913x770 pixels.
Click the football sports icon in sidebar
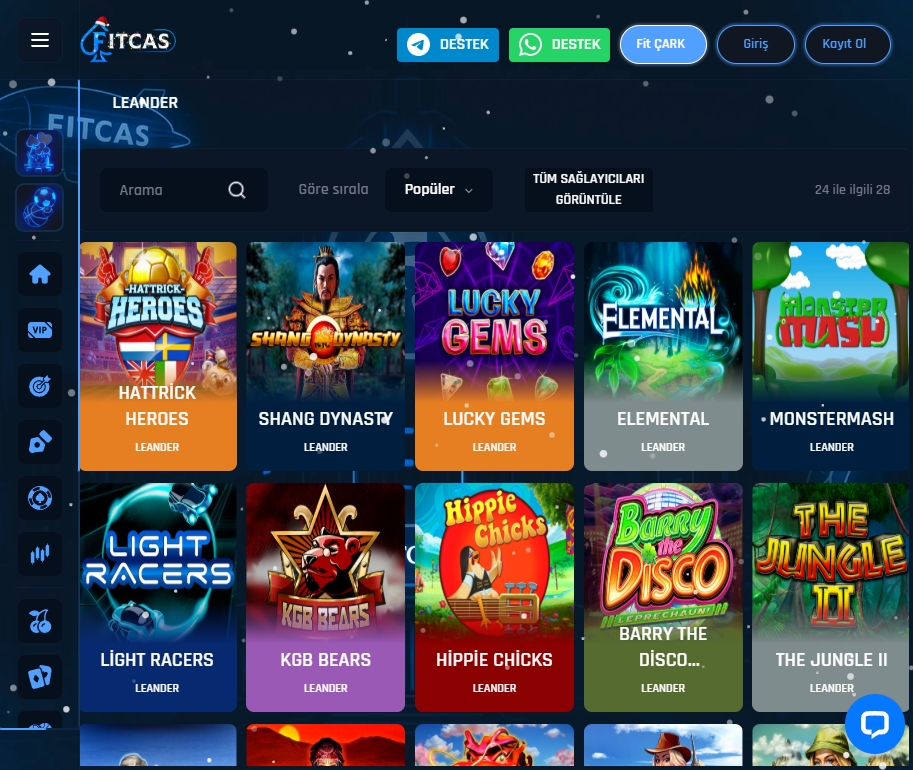click(x=40, y=207)
